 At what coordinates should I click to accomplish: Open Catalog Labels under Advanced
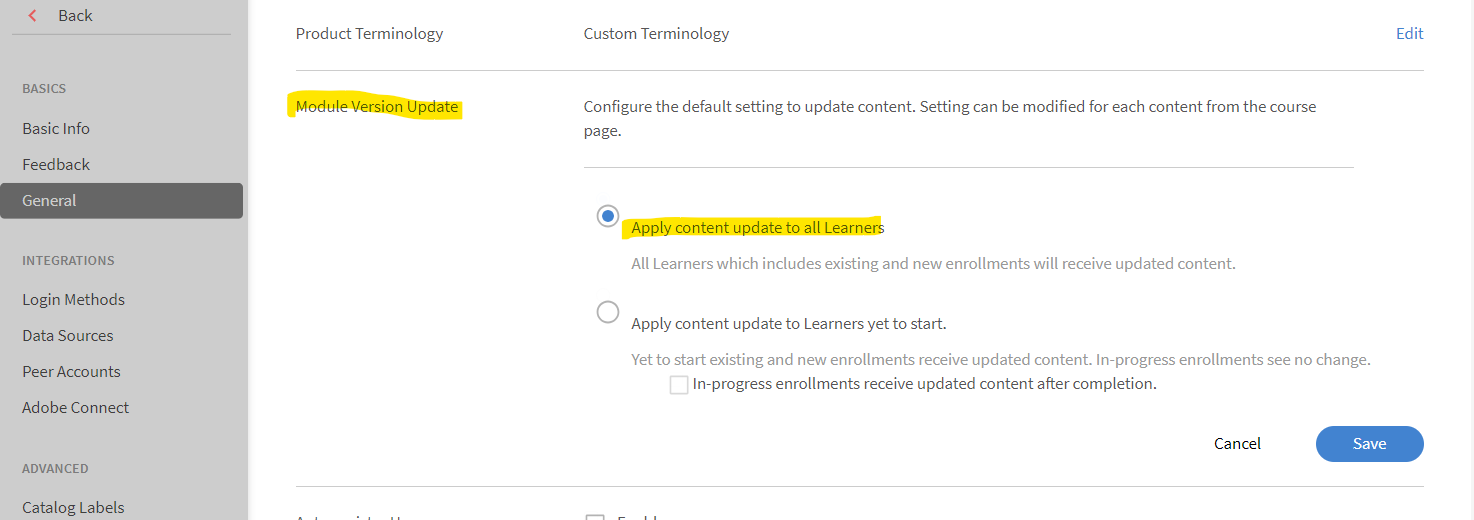pos(73,508)
